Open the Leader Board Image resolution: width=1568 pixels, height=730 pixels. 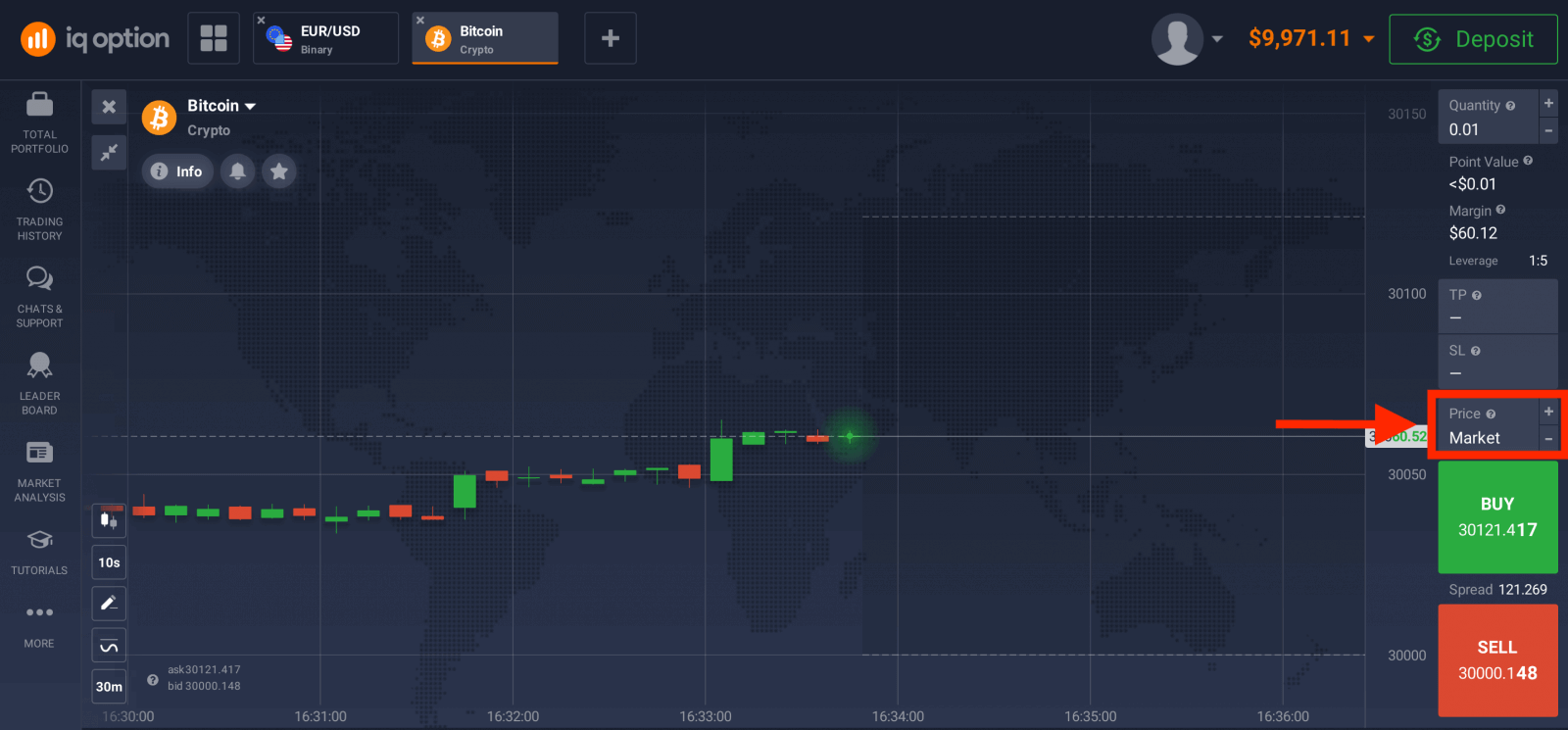(40, 383)
